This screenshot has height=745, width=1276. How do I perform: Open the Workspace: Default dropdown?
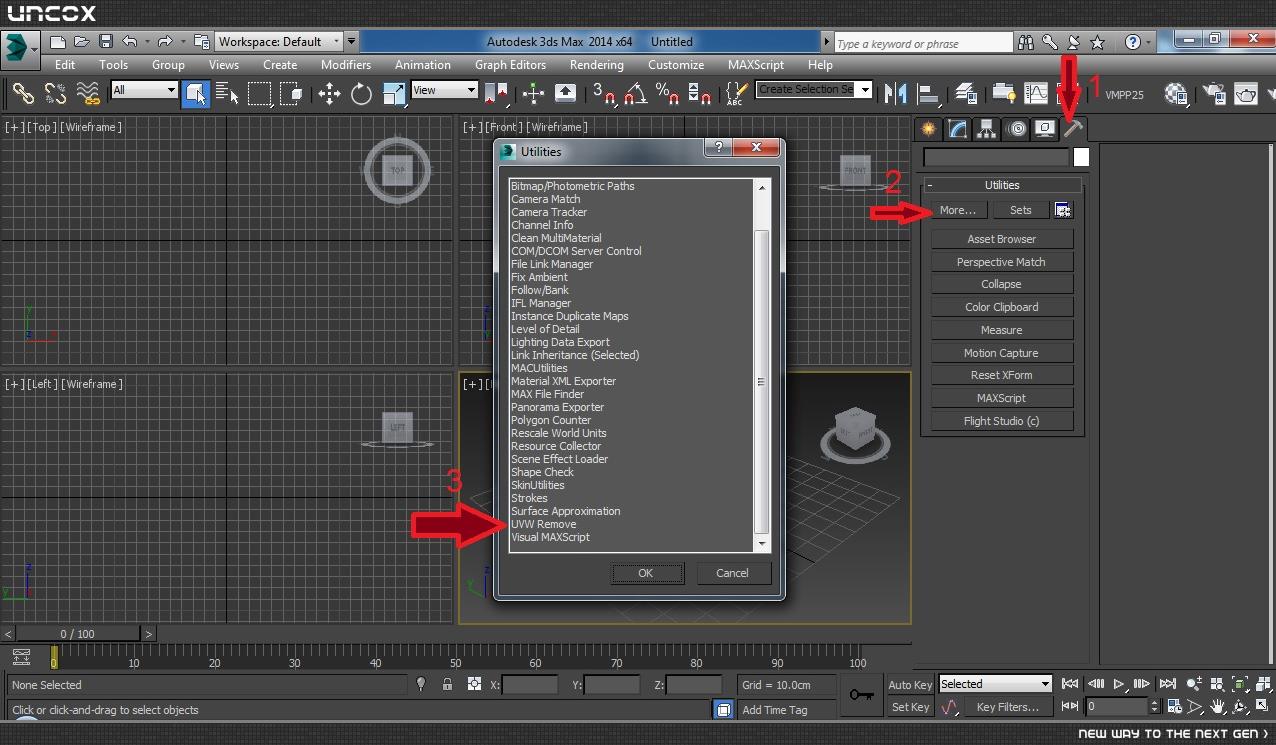(280, 42)
